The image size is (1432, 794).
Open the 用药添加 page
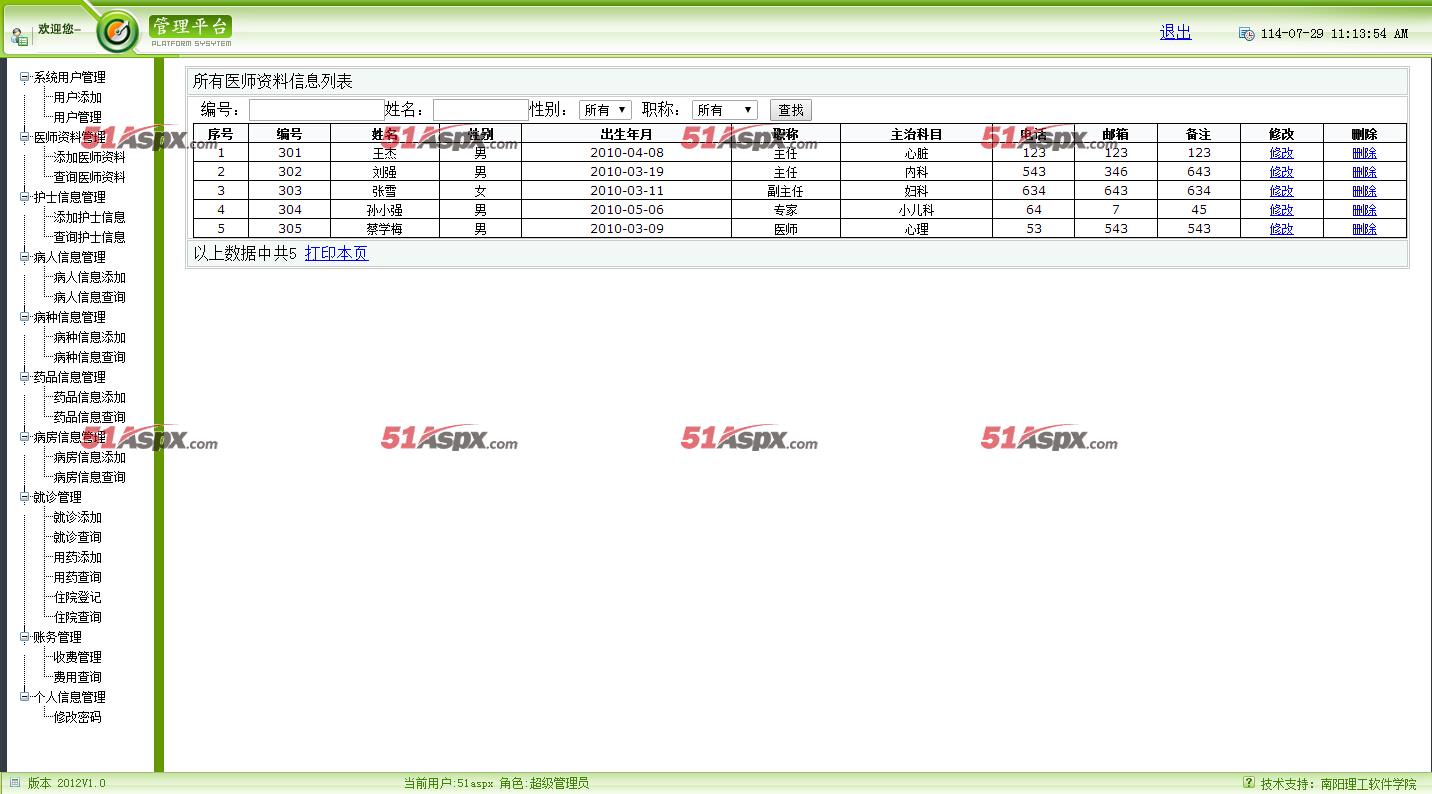77,557
